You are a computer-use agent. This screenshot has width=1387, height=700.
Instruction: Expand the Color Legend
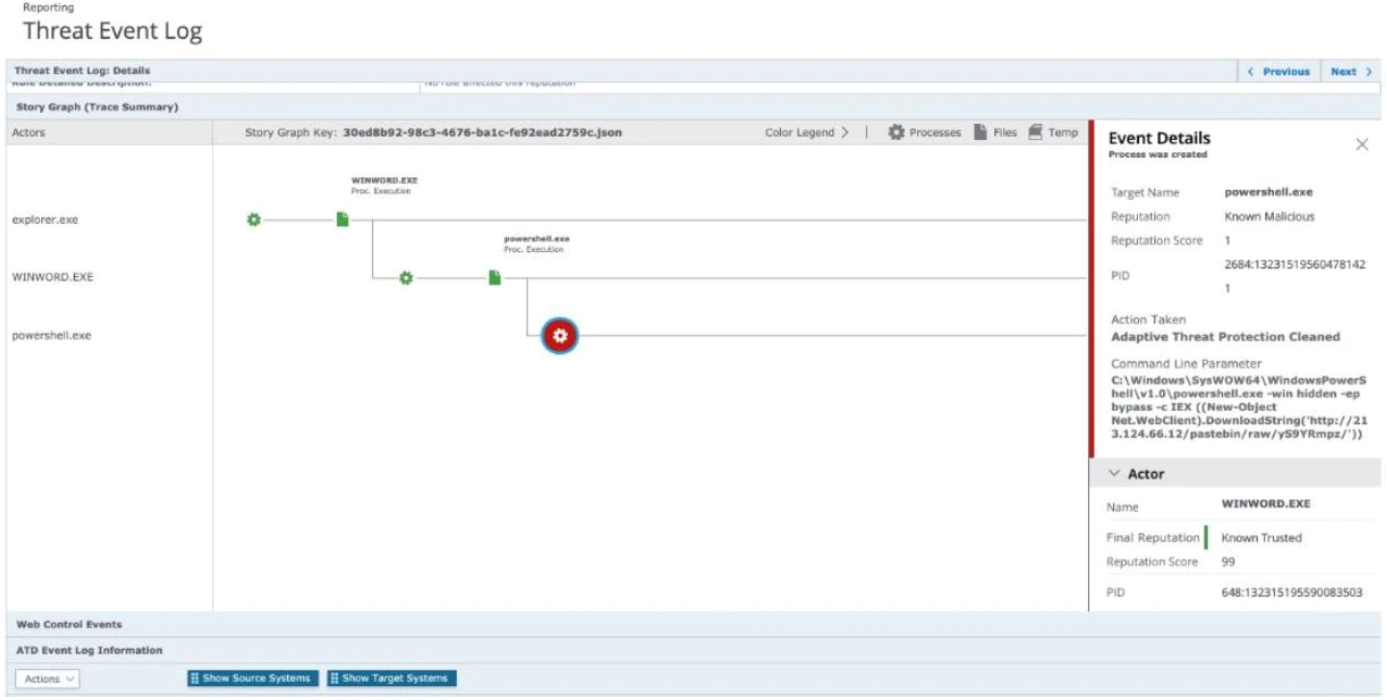[807, 132]
